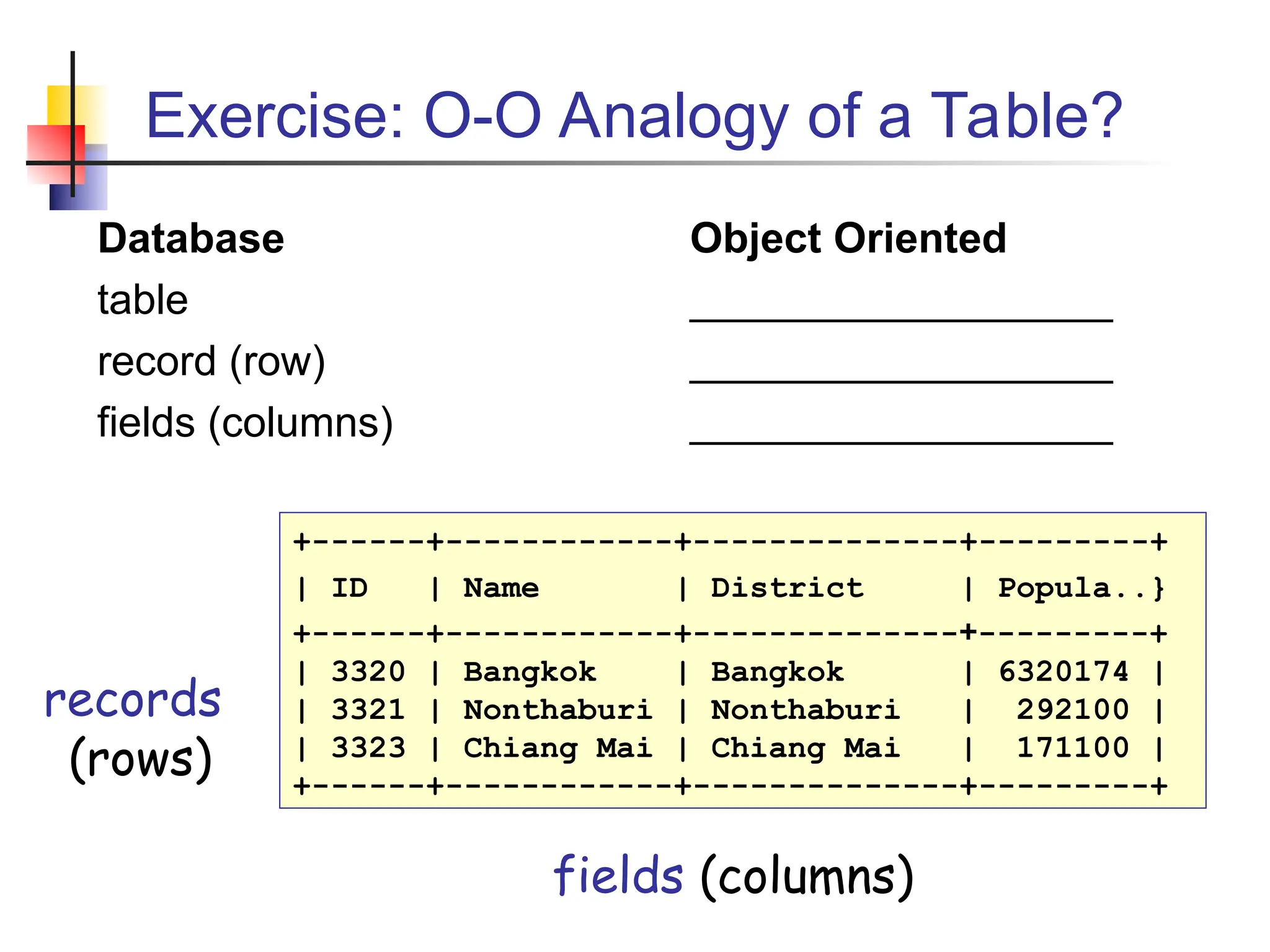
Task: Click the blue handwritten 'records' label
Action: (133, 700)
